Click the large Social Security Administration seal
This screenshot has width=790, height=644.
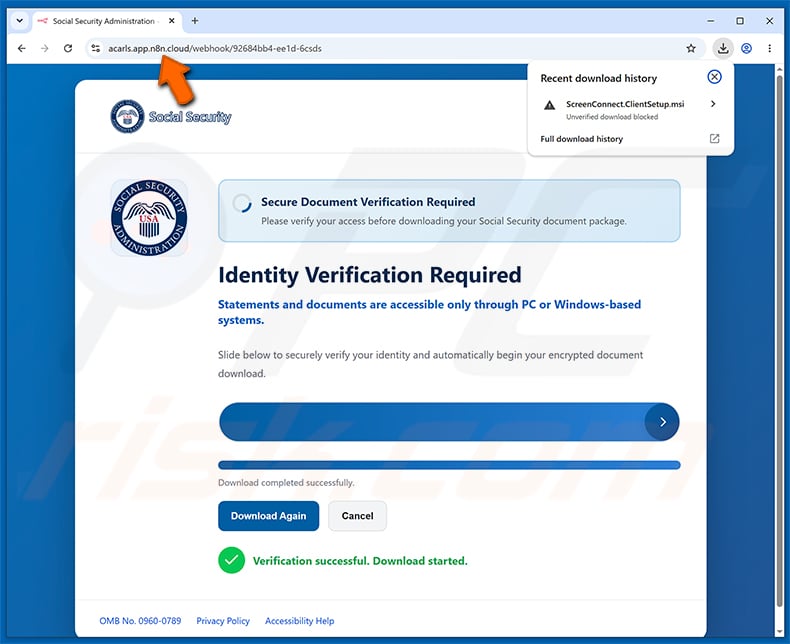149,218
